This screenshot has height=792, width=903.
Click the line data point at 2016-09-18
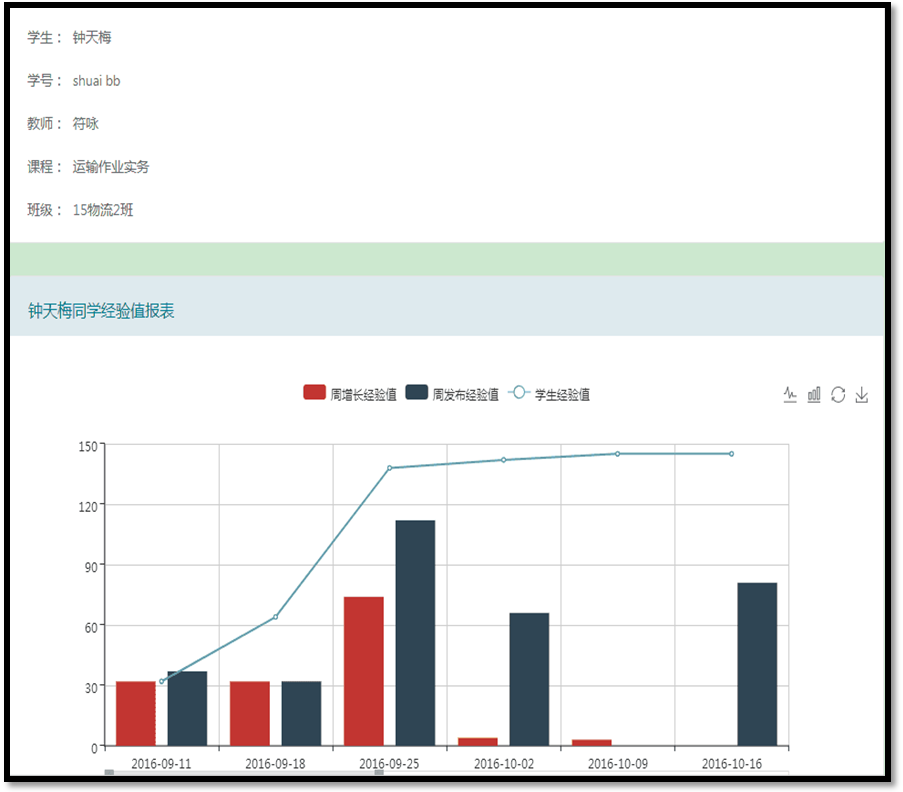[275, 617]
